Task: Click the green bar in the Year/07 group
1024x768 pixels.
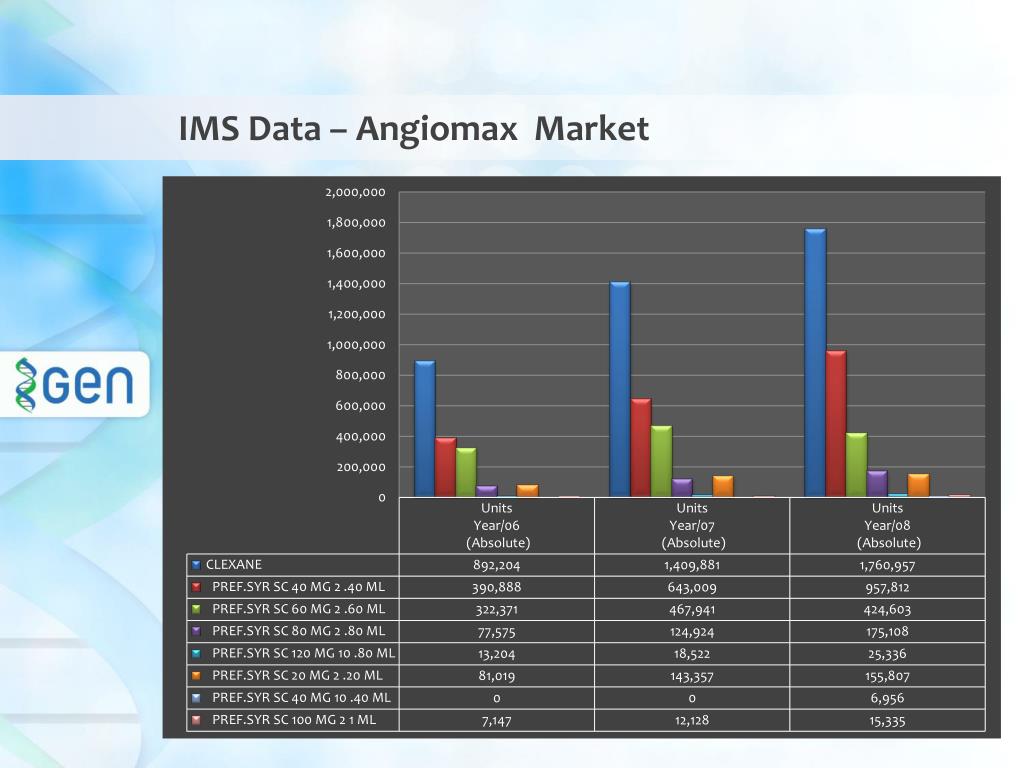Action: [662, 461]
